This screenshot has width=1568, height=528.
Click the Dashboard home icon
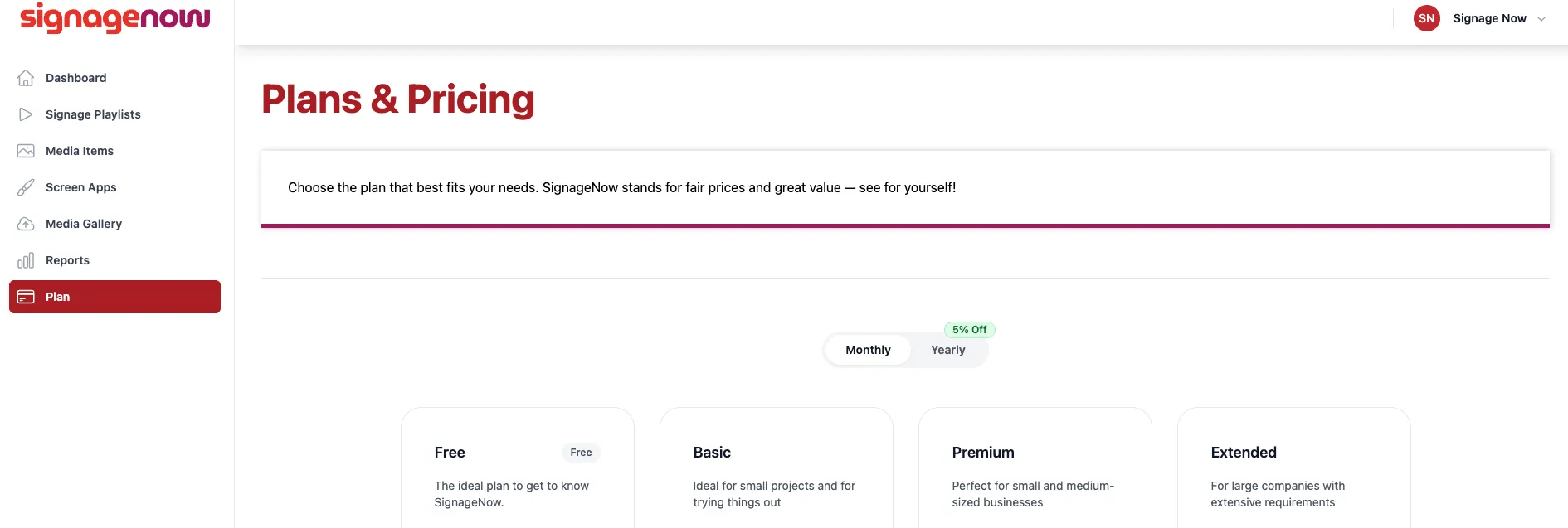pos(26,78)
